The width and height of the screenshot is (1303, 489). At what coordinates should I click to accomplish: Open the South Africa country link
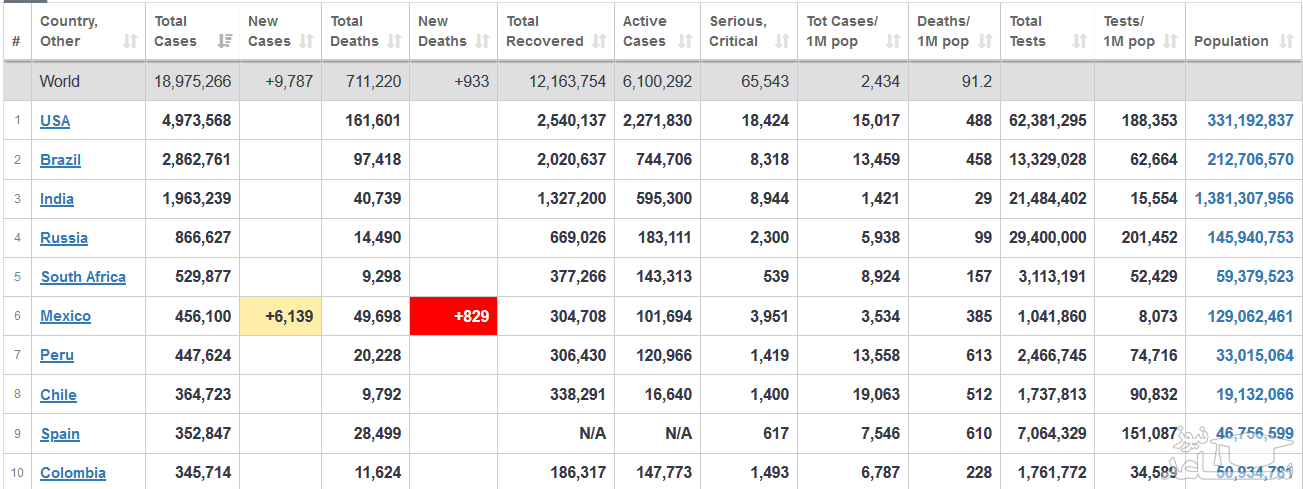click(83, 277)
